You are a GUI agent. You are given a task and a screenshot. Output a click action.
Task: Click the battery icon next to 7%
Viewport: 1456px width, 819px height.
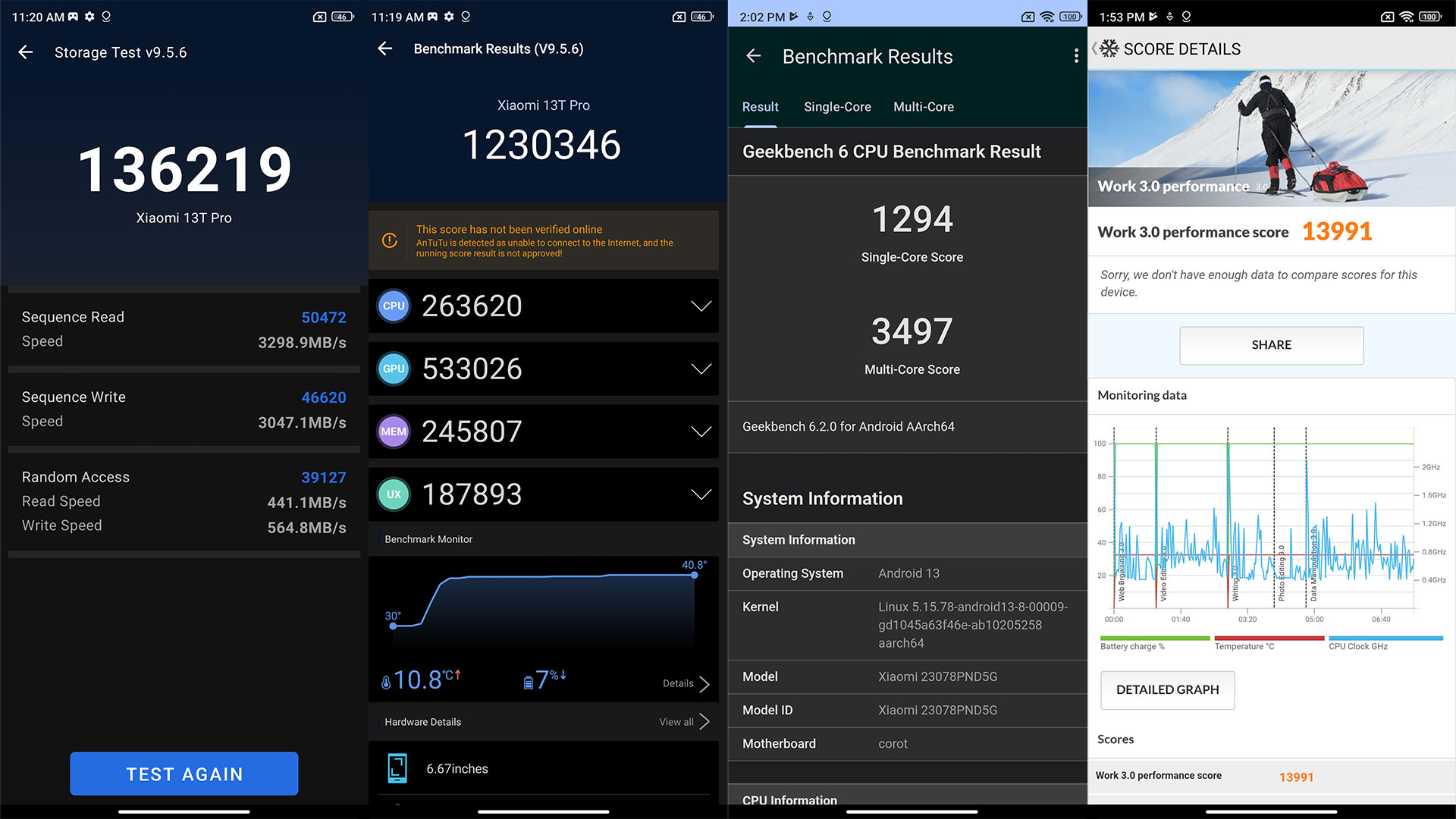pos(529,682)
